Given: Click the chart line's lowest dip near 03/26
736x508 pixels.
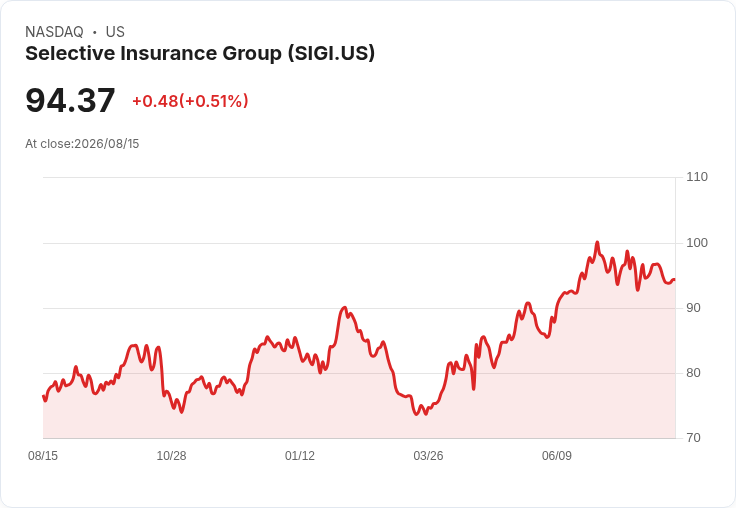Looking at the screenshot, I should click(x=416, y=414).
